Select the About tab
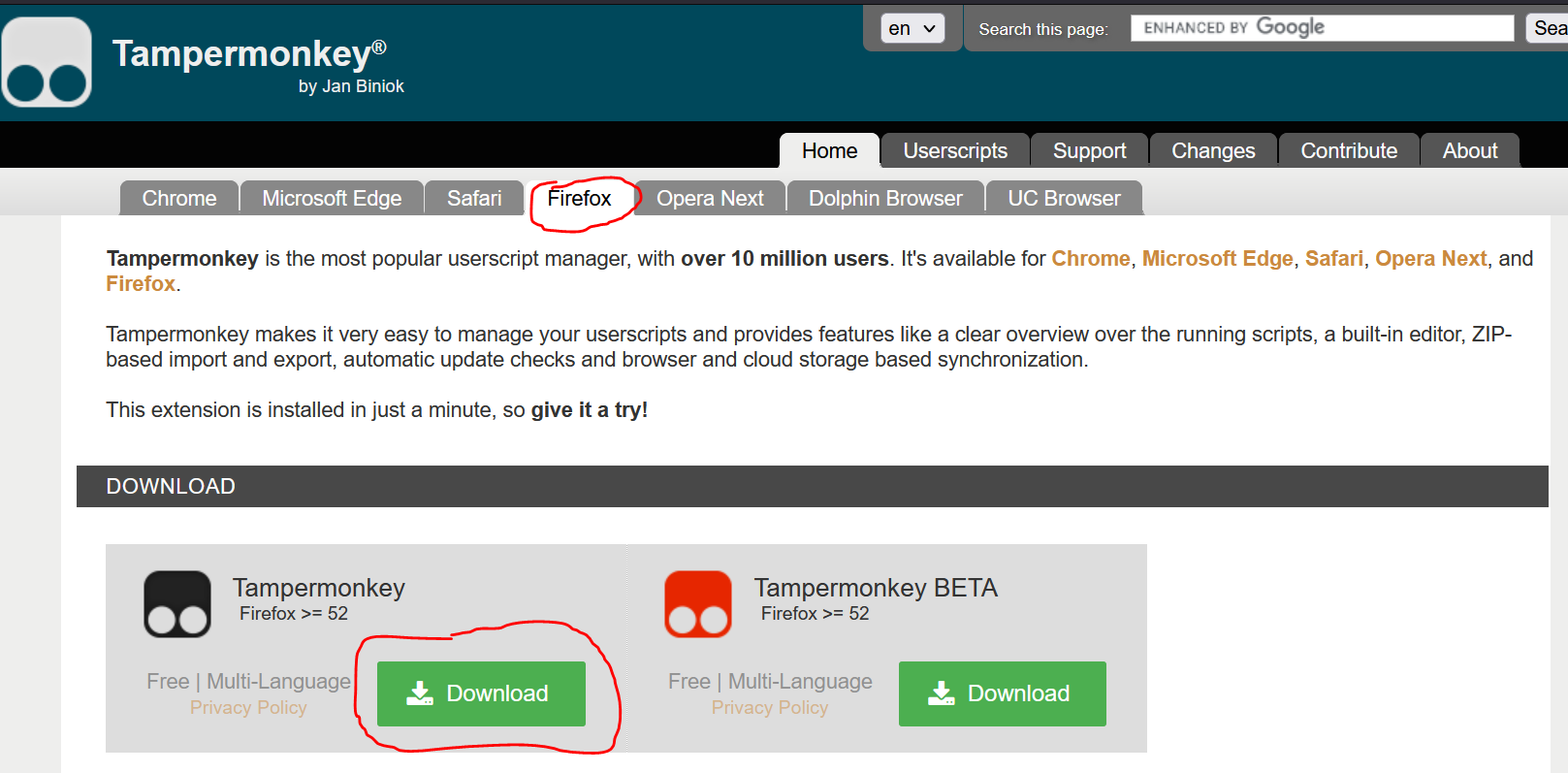 (1469, 151)
